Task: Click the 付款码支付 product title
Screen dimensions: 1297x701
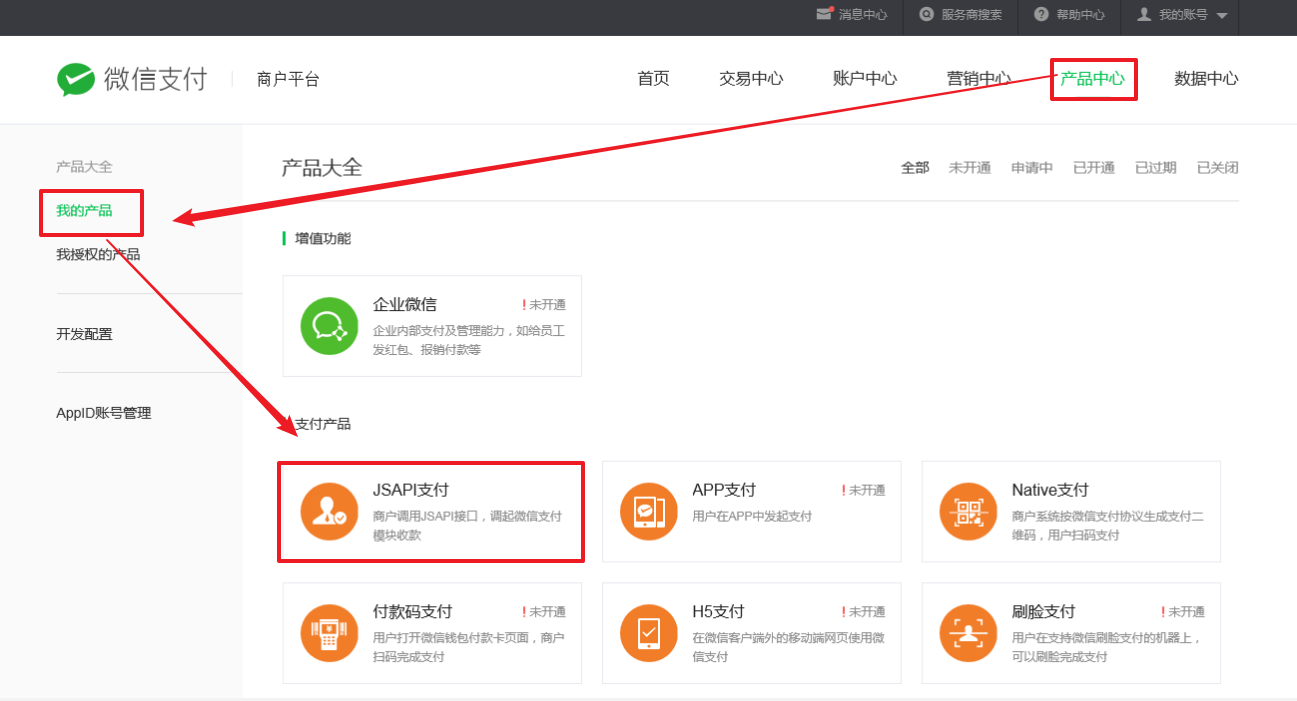Action: pos(413,612)
